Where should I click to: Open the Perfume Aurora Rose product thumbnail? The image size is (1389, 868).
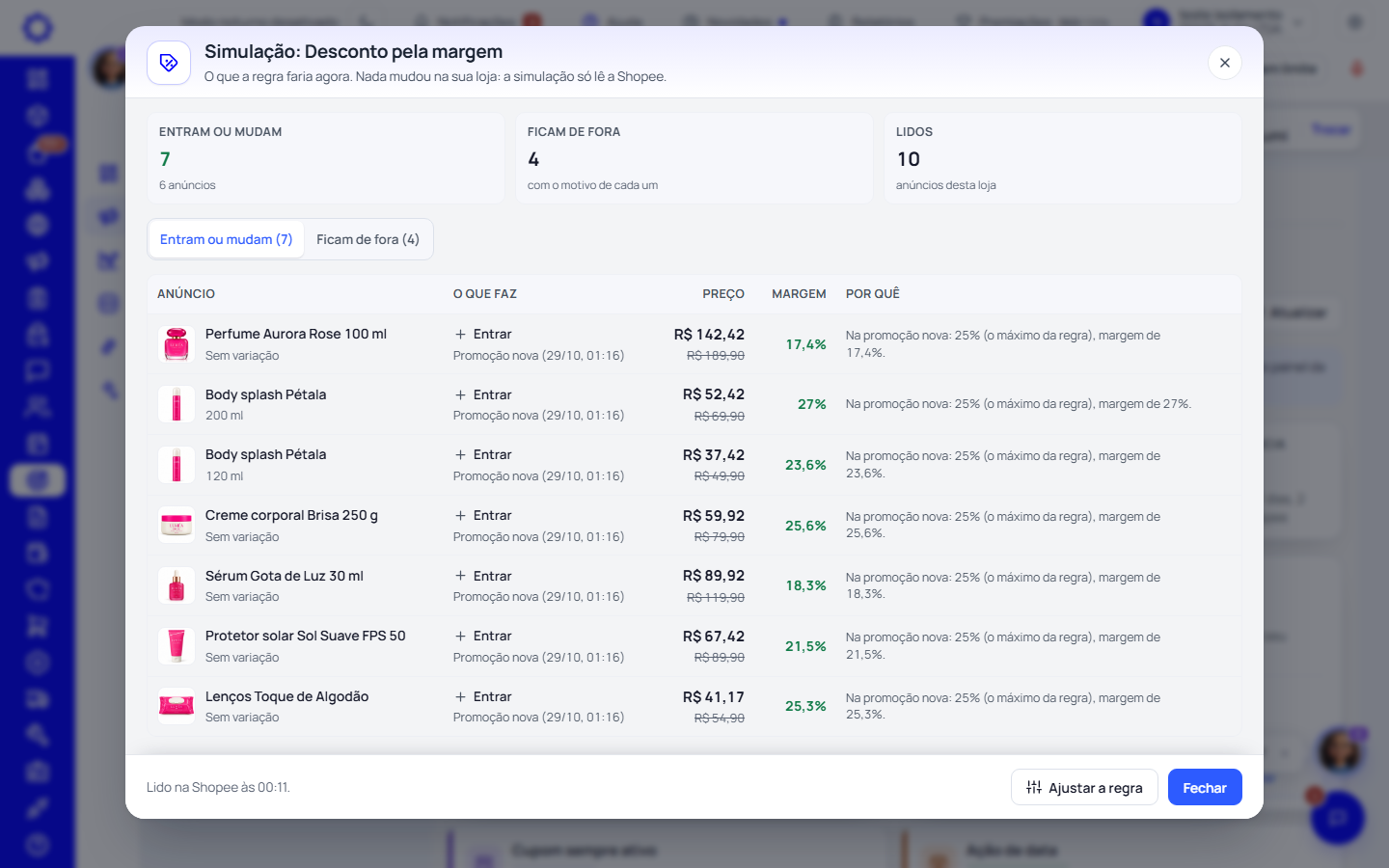(x=177, y=344)
